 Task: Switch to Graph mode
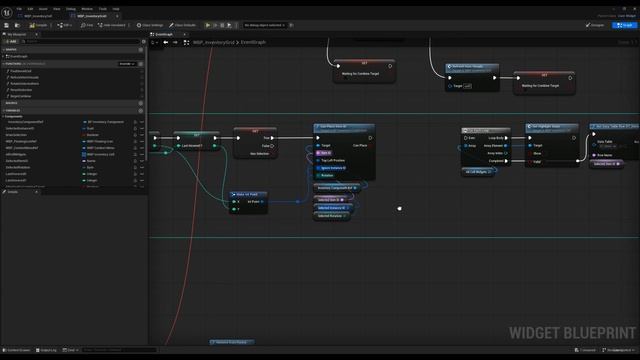pyautogui.click(x=624, y=25)
